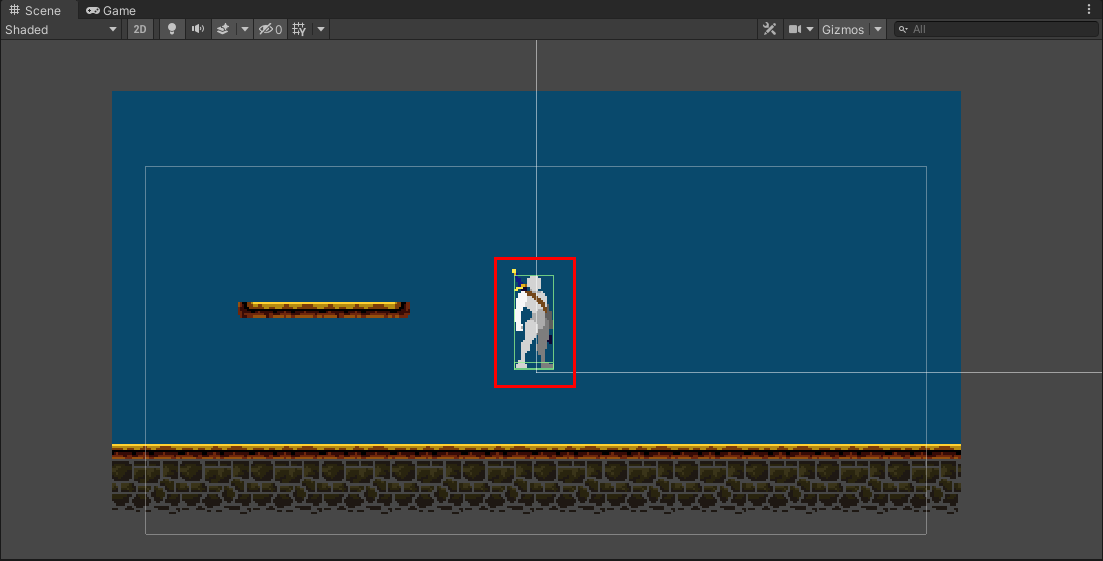Select the white character sprite in the scene
Image resolution: width=1103 pixels, height=561 pixels.
(x=534, y=322)
